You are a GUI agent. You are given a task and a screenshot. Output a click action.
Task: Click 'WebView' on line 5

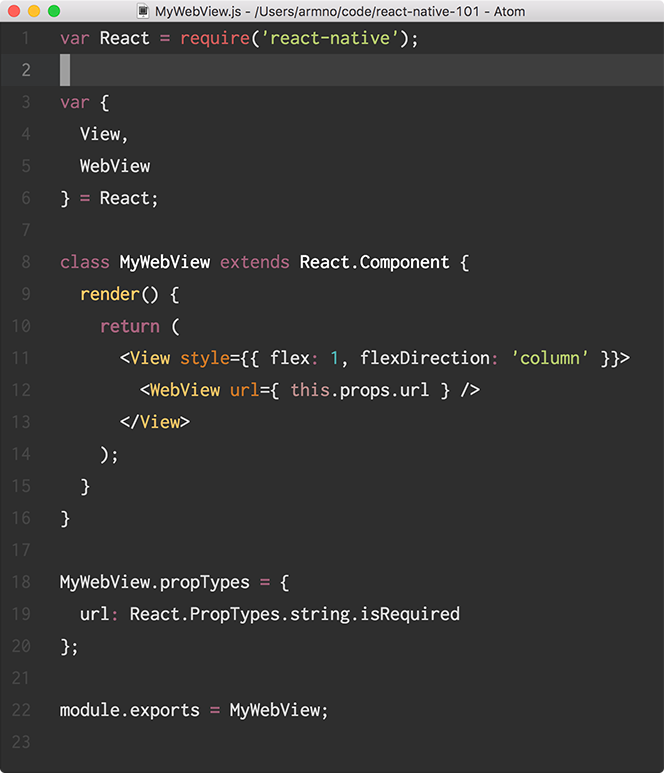pyautogui.click(x=115, y=166)
